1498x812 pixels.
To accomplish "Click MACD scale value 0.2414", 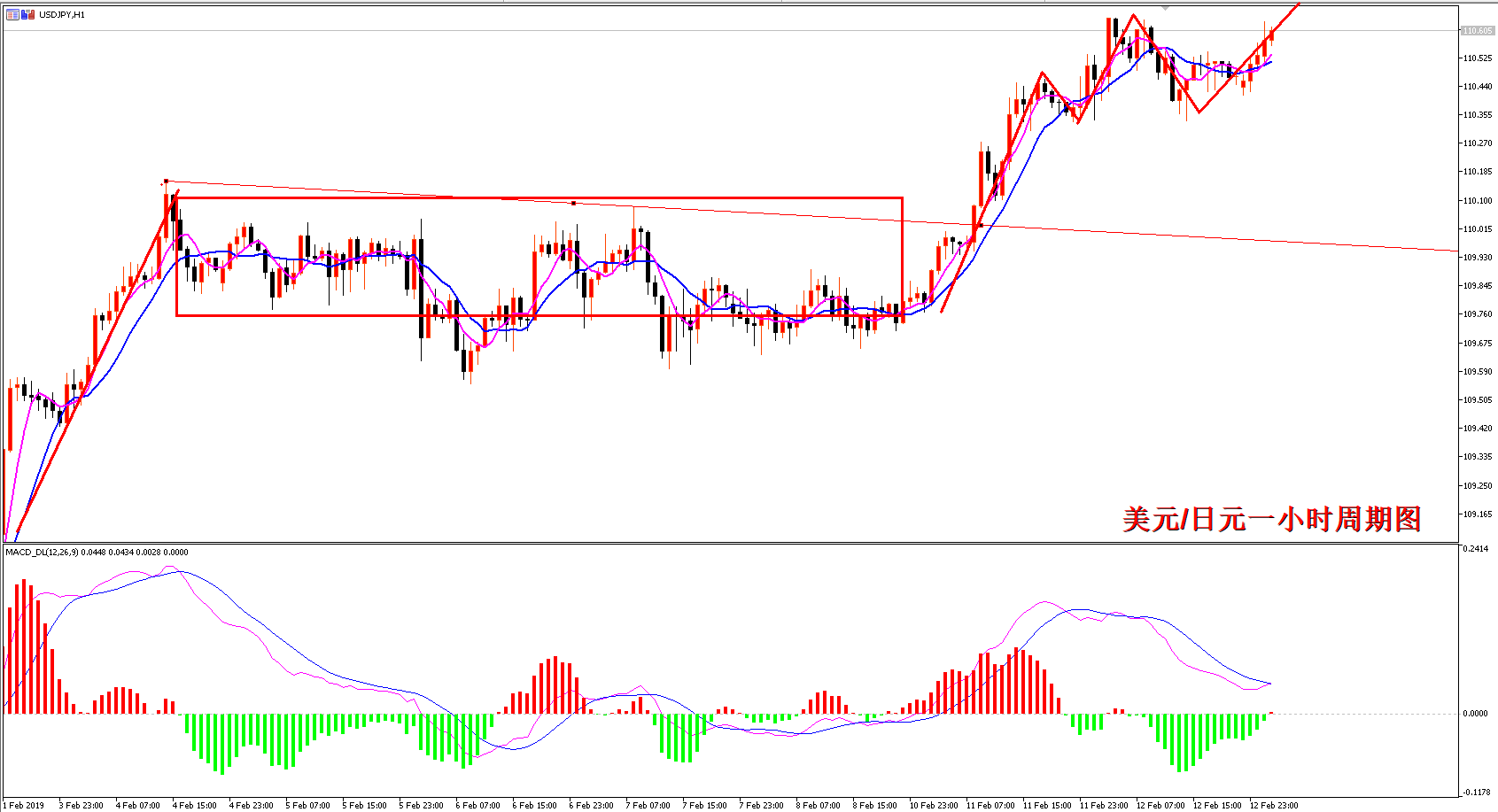I will point(1477,549).
